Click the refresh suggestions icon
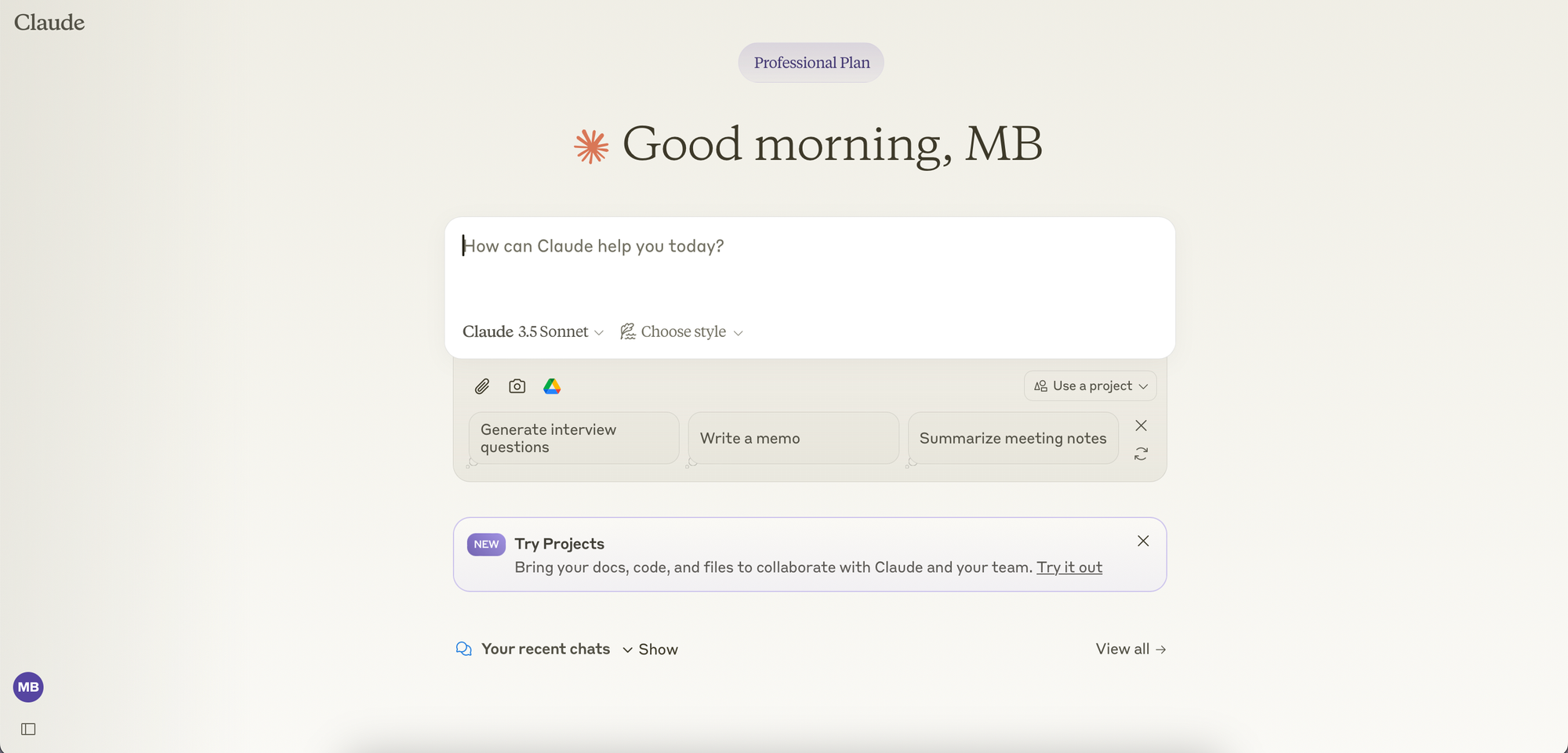1568x753 pixels. (1141, 453)
